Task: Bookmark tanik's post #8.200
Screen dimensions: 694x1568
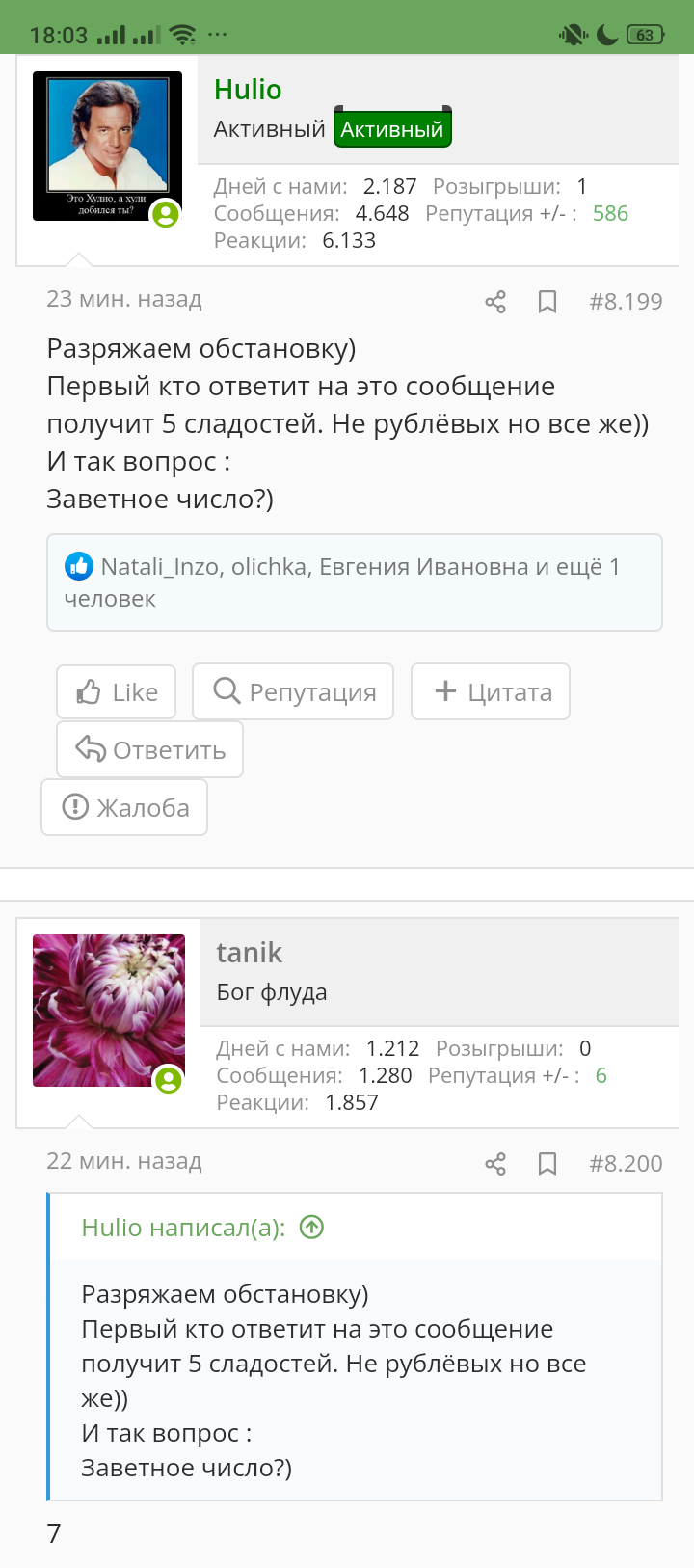Action: click(x=547, y=1164)
